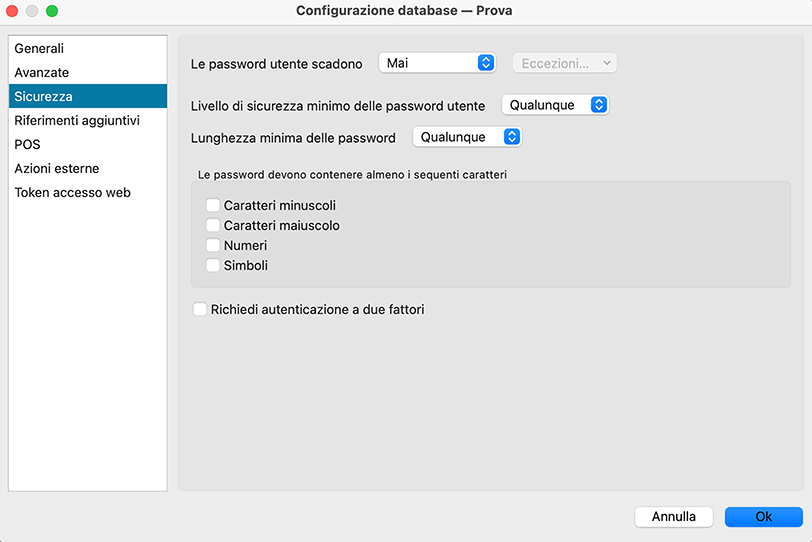Enable Caratteri minuscoli checkbox
This screenshot has height=542, width=812.
(213, 205)
